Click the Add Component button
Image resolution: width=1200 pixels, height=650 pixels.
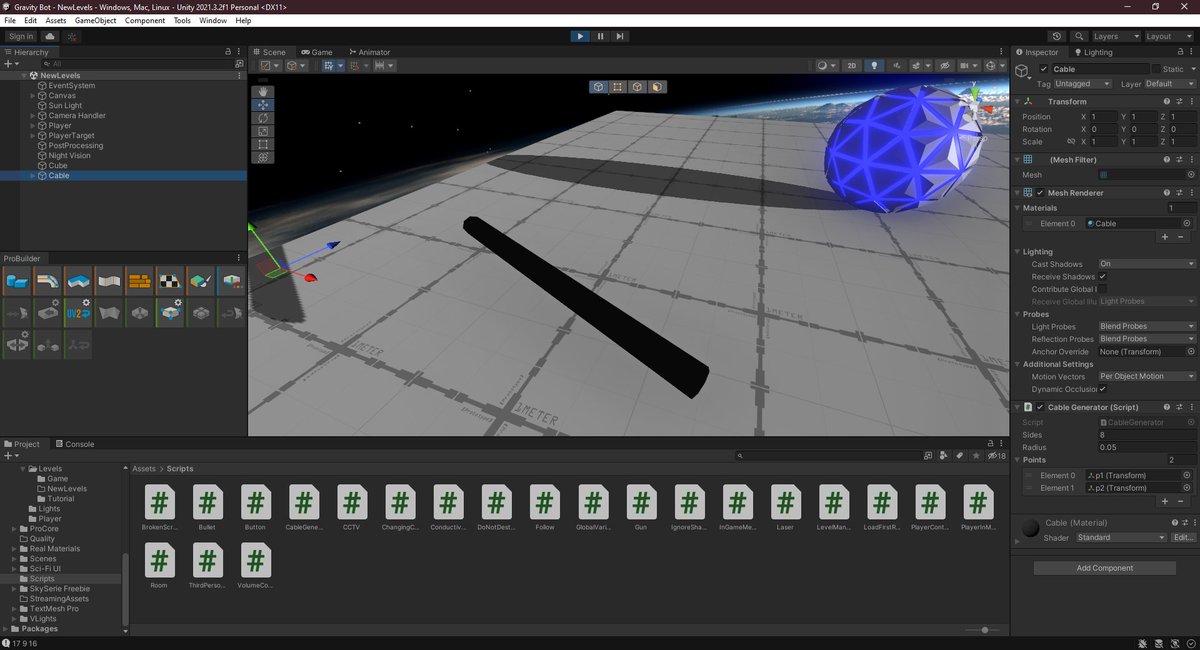[x=1104, y=567]
